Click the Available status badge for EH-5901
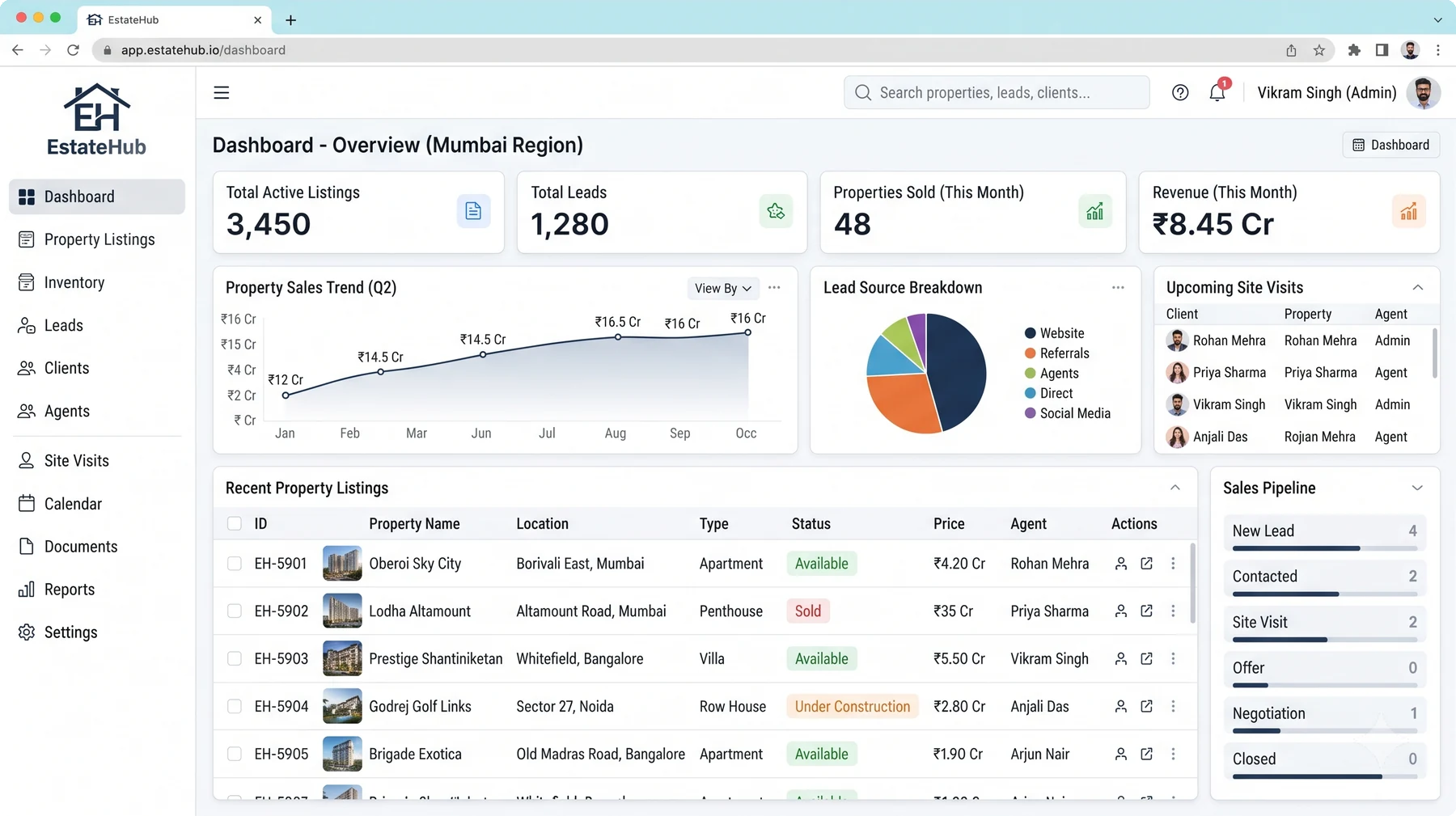Image resolution: width=1456 pixels, height=816 pixels. point(821,564)
